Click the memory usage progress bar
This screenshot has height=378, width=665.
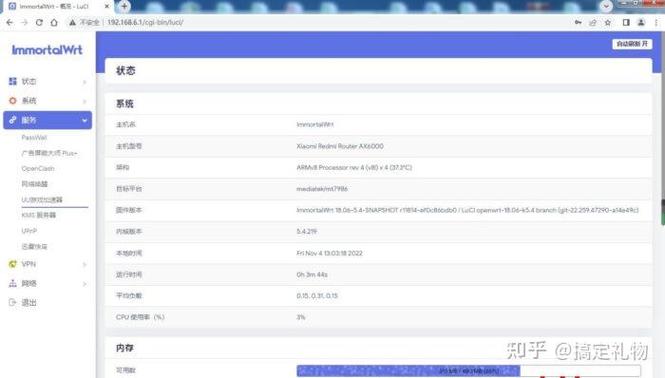[x=469, y=371]
